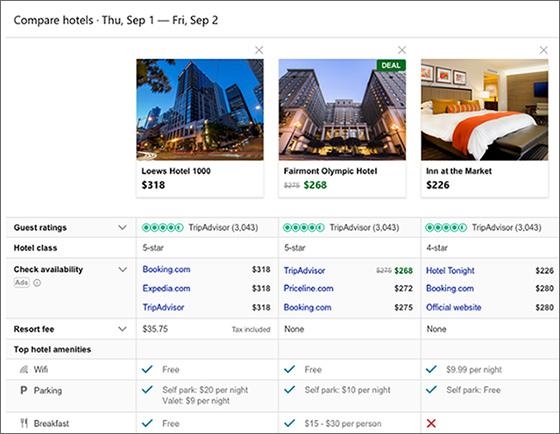Click the $318 price under Loews card

[x=153, y=185]
